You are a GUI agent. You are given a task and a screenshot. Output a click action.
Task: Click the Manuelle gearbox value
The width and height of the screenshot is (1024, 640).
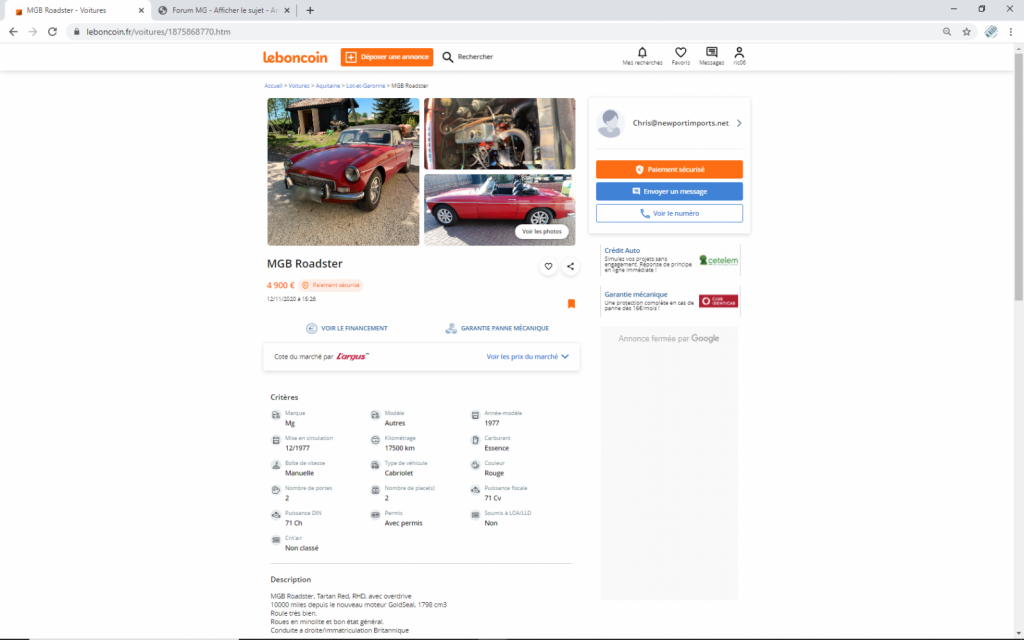click(299, 473)
